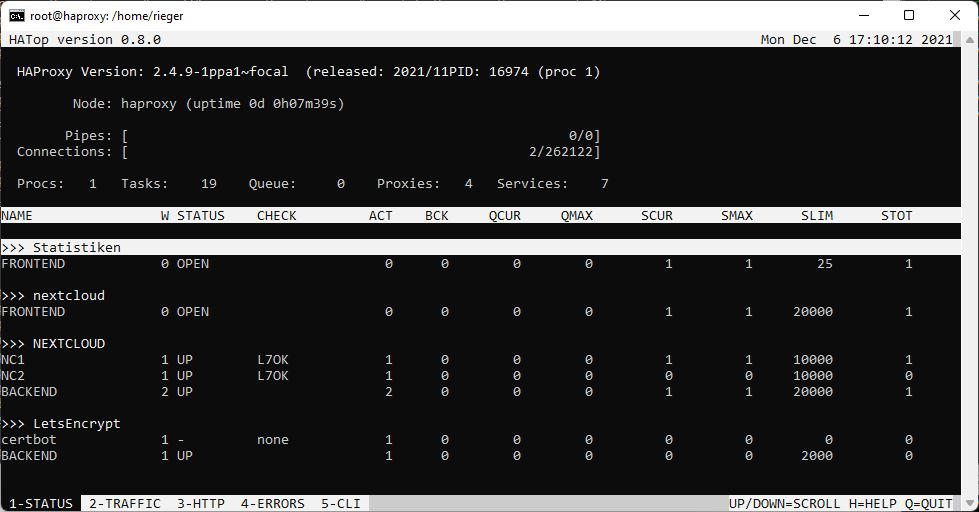The width and height of the screenshot is (979, 512).
Task: Switch to the 5-CLI tab
Action: (341, 503)
